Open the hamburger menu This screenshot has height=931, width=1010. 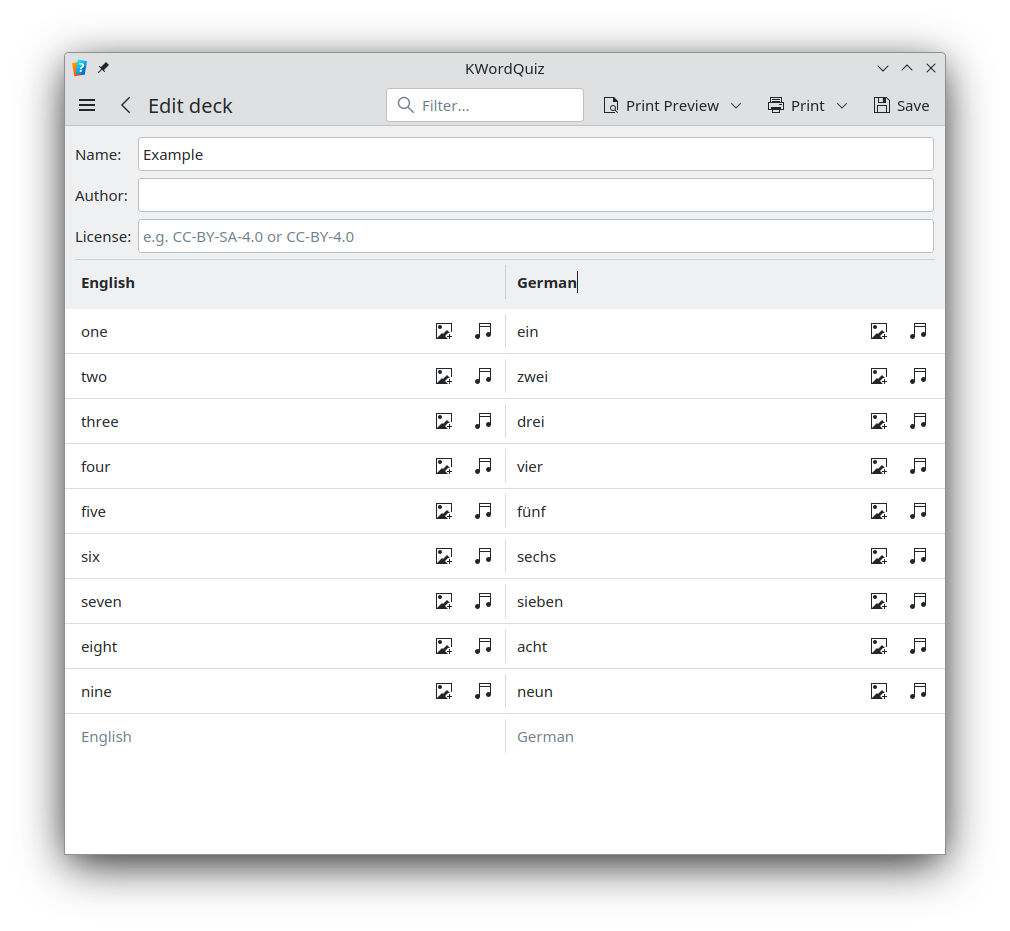tap(87, 105)
